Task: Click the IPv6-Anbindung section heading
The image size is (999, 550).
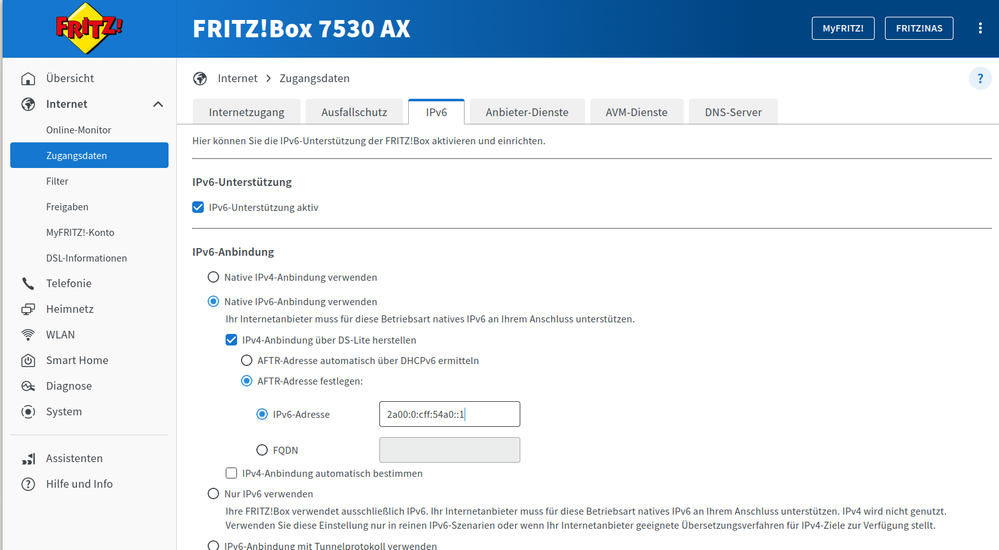Action: click(x=233, y=252)
